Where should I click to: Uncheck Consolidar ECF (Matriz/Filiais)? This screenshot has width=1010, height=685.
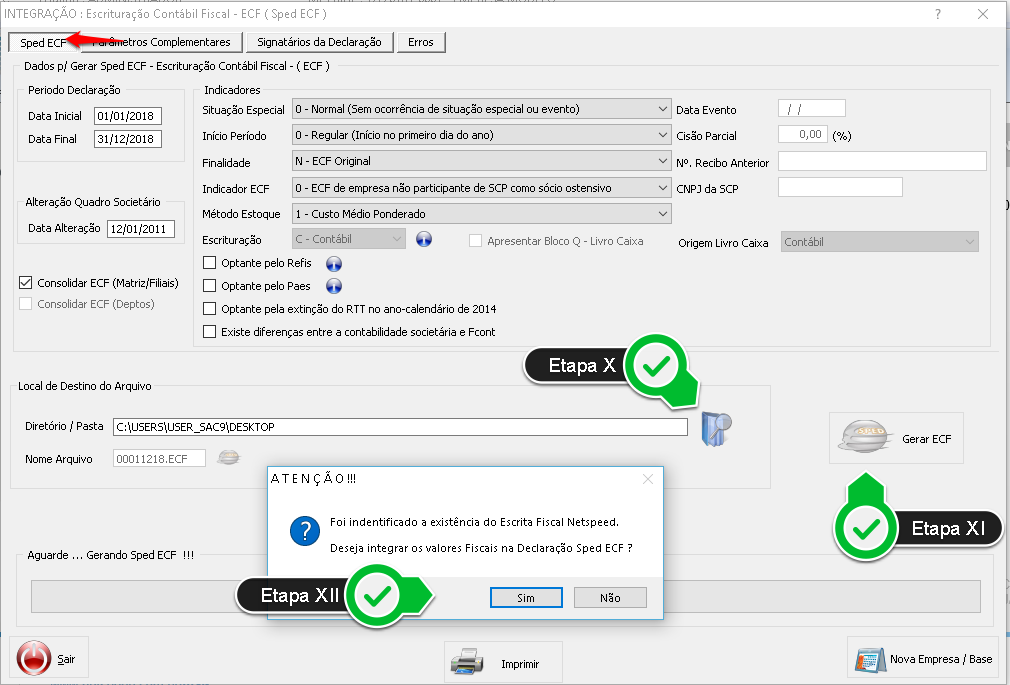[x=26, y=283]
